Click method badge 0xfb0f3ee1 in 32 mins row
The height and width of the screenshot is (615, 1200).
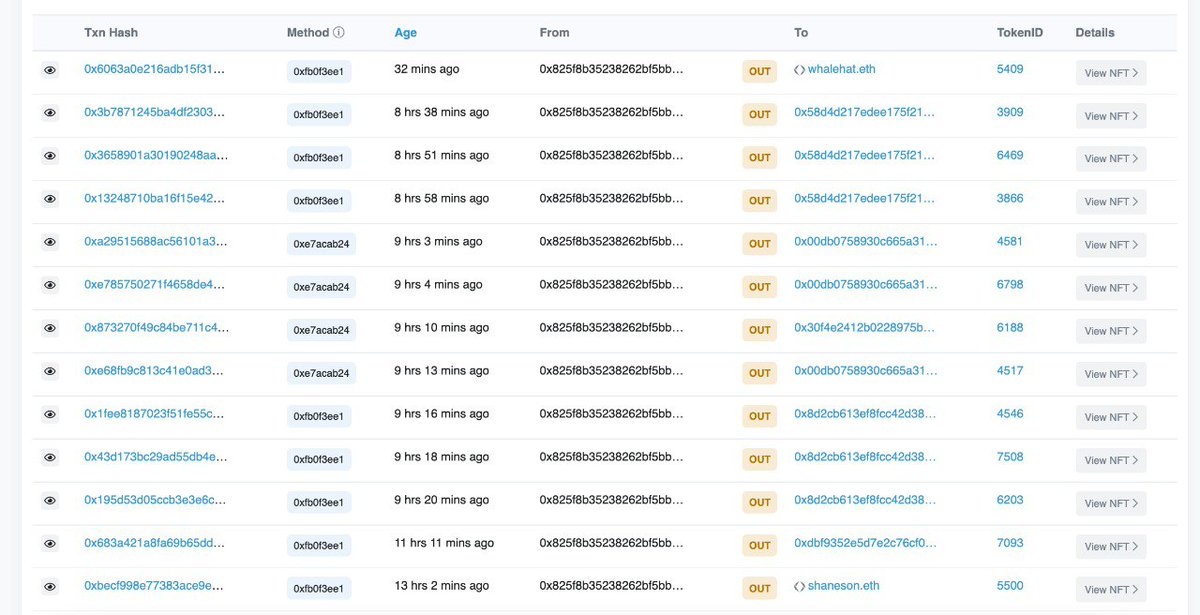(x=319, y=72)
